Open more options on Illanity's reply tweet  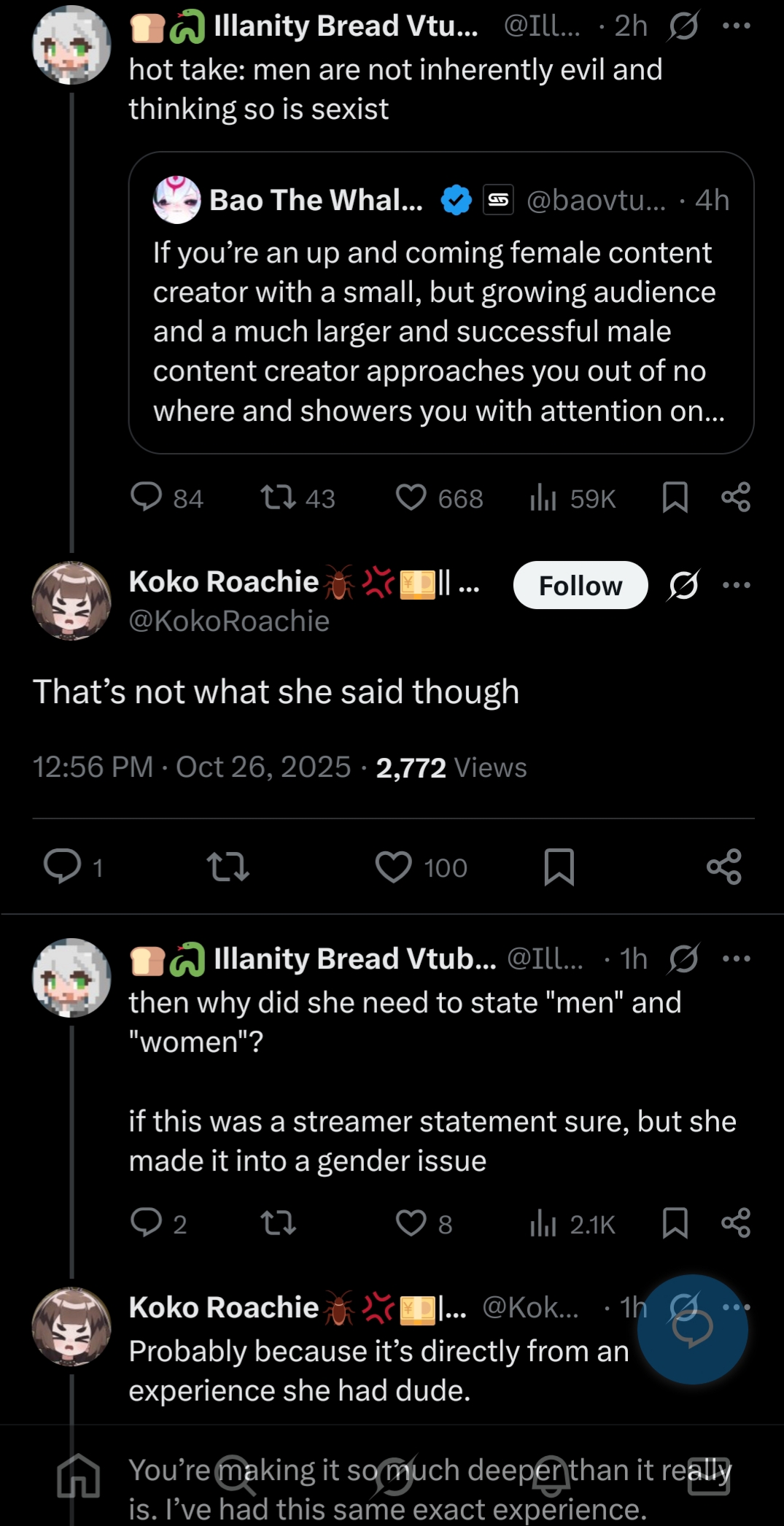point(736,958)
